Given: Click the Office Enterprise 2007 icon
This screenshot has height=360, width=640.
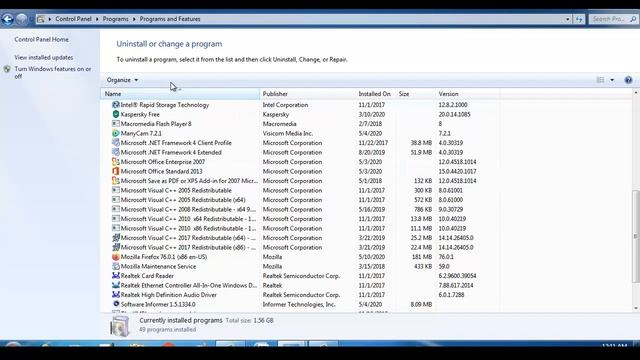Looking at the screenshot, I should 116,162.
